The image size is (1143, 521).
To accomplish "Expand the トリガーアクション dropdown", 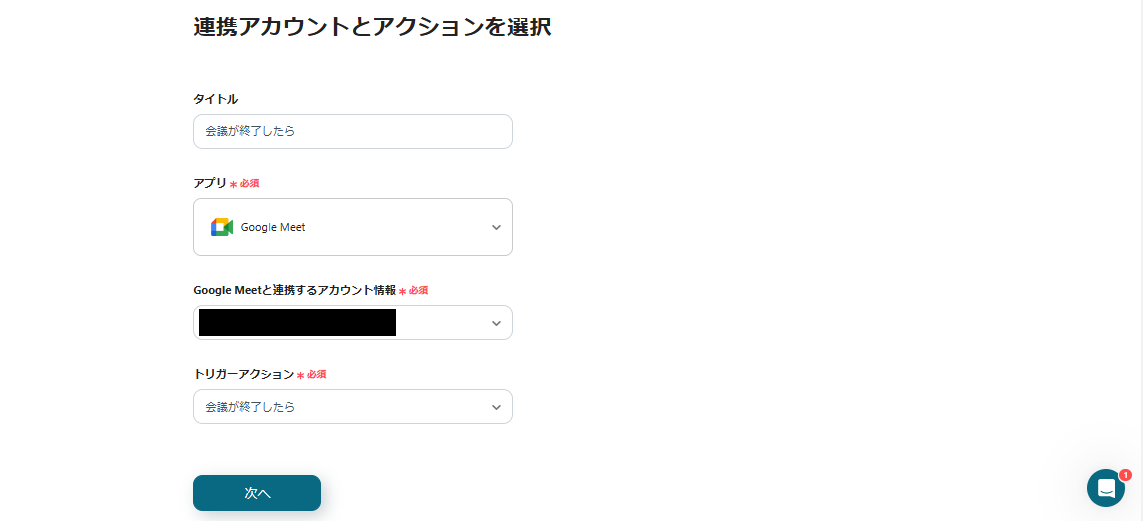I will (352, 407).
